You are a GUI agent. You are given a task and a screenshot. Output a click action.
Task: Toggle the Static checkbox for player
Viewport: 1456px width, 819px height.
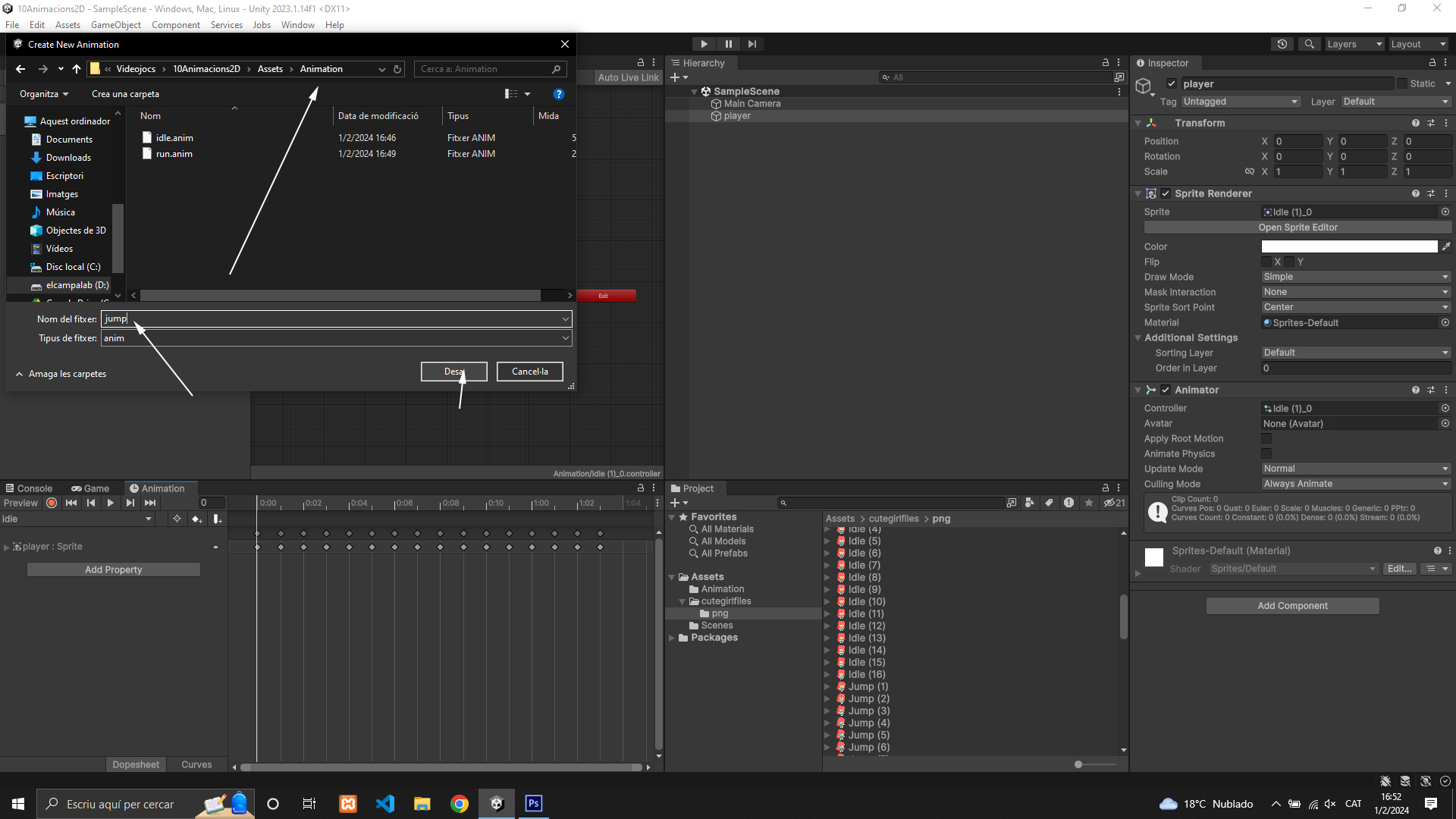coord(1401,84)
